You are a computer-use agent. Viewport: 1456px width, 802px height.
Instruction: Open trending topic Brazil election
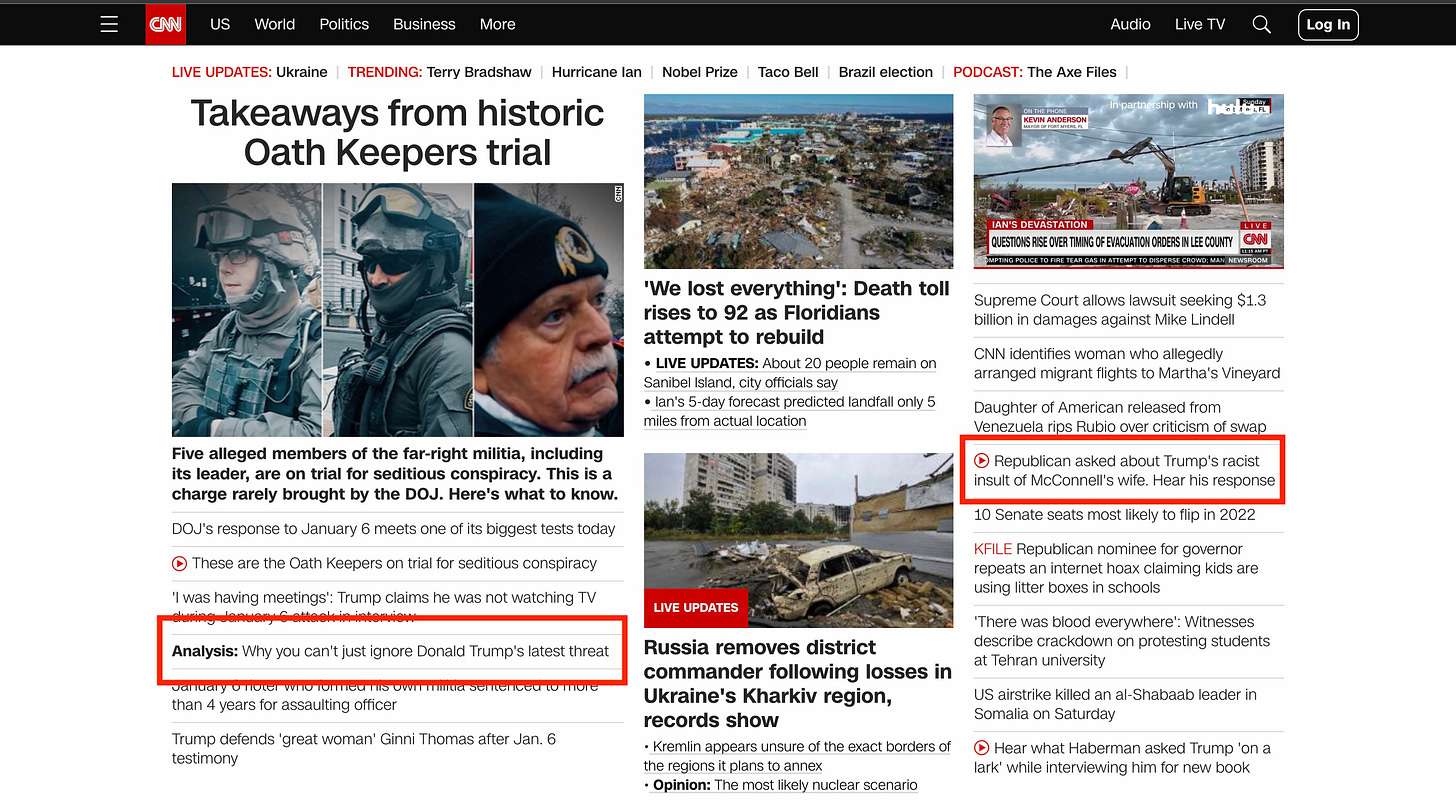pyautogui.click(x=886, y=72)
